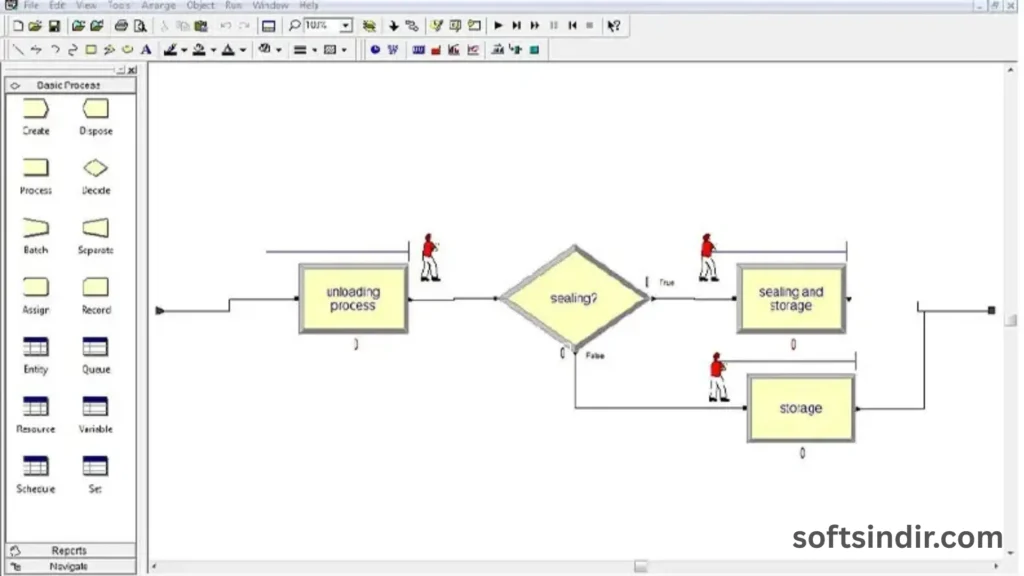This screenshot has height=576, width=1024.
Task: Click the "sealing?" decision diamond
Action: pyautogui.click(x=574, y=298)
